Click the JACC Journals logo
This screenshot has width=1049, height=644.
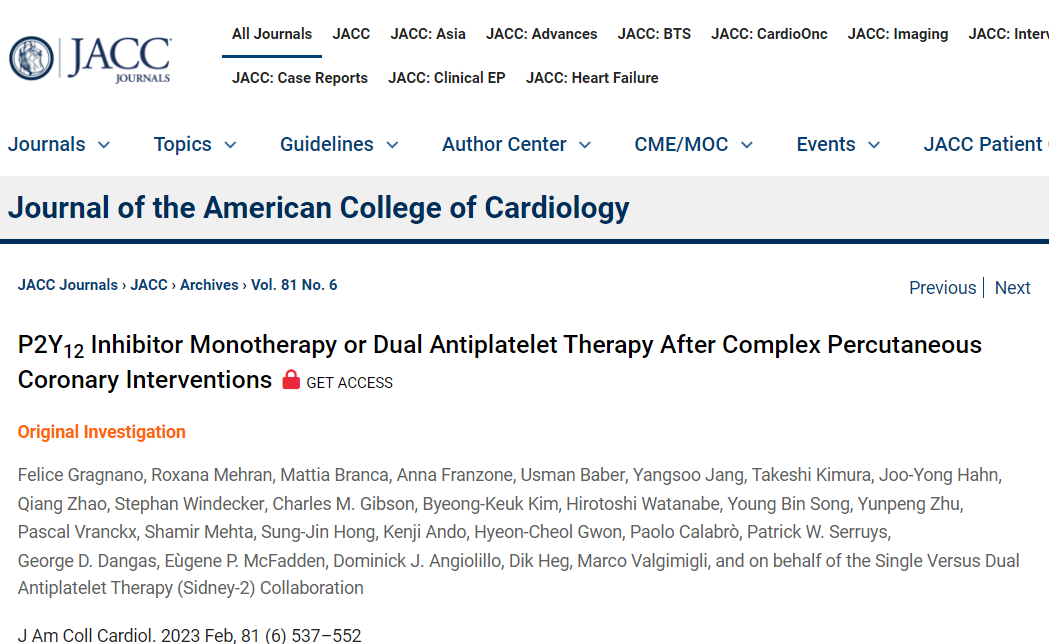[90, 59]
